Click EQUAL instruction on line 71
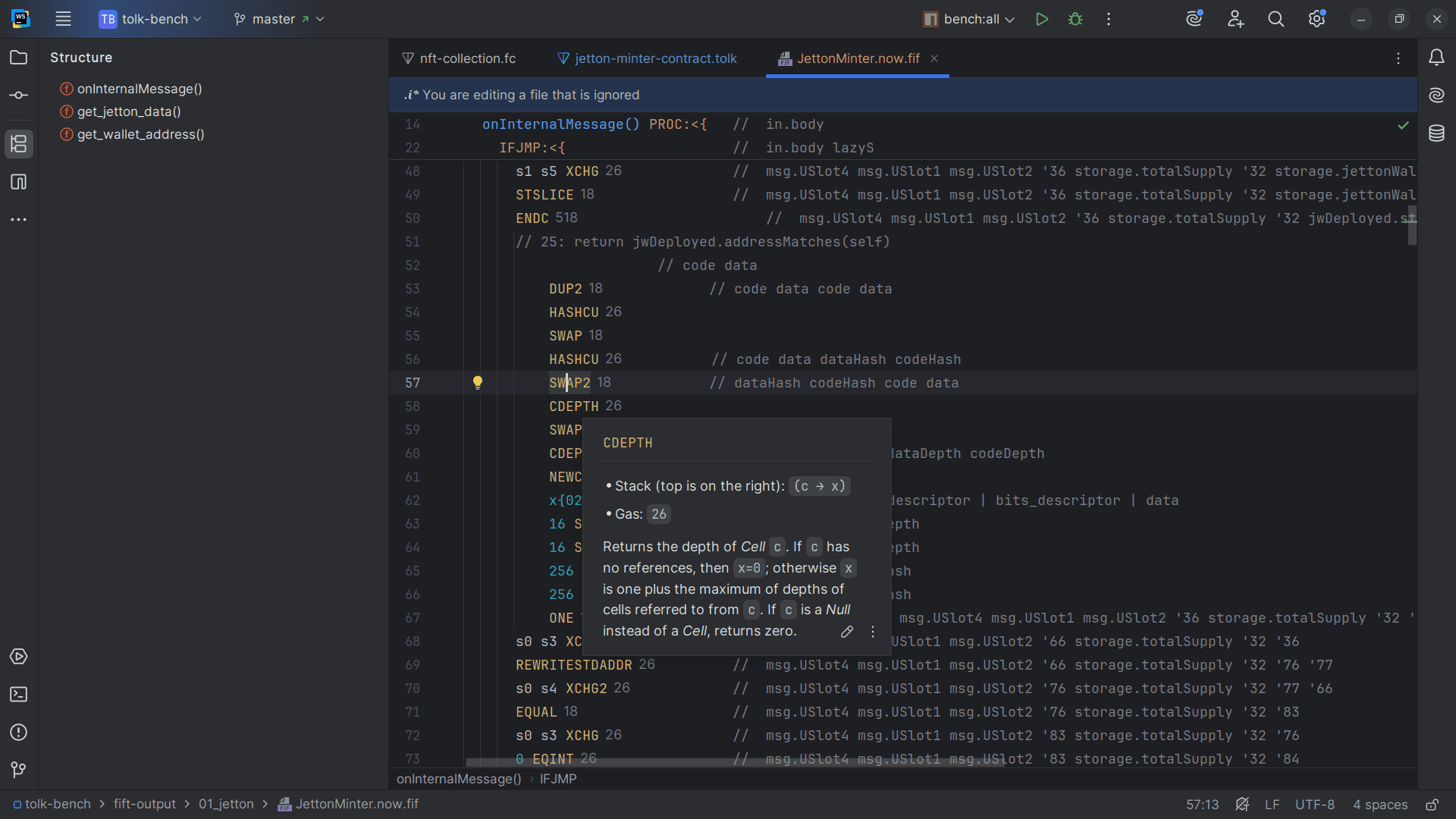Image resolution: width=1456 pixels, height=819 pixels. [536, 712]
